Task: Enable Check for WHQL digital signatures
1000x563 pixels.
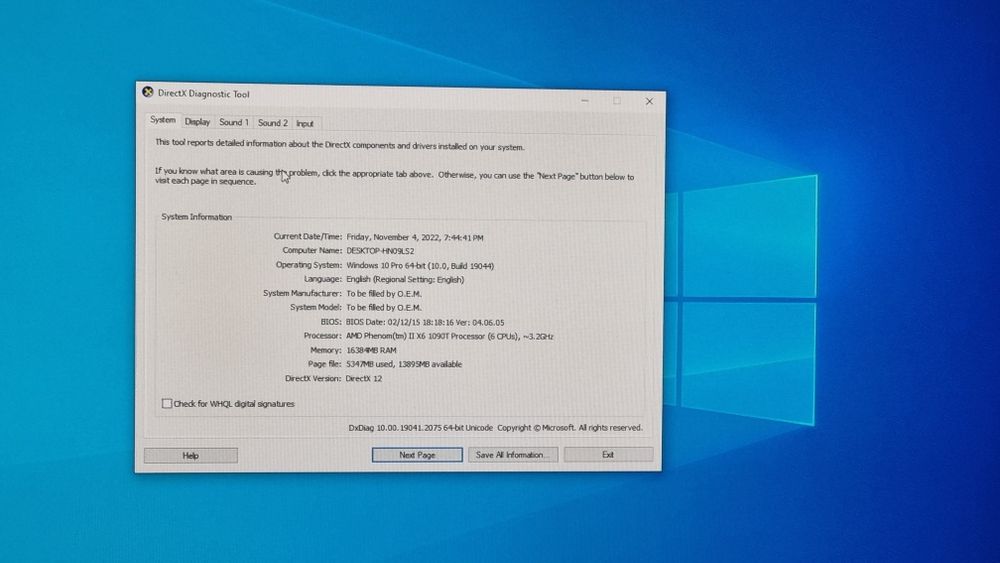Action: [167, 404]
